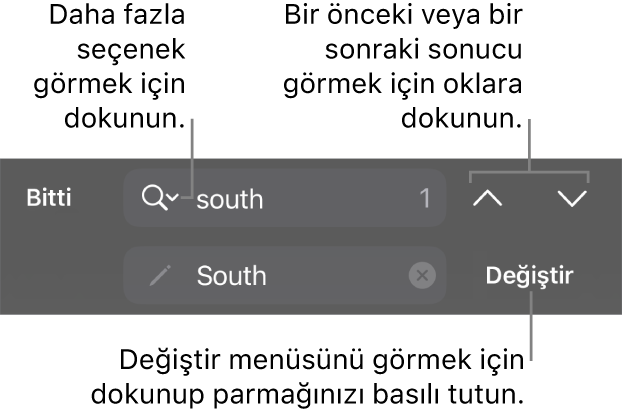Select the downward chevron navigation arrow
The height and width of the screenshot is (420, 622).
(572, 198)
